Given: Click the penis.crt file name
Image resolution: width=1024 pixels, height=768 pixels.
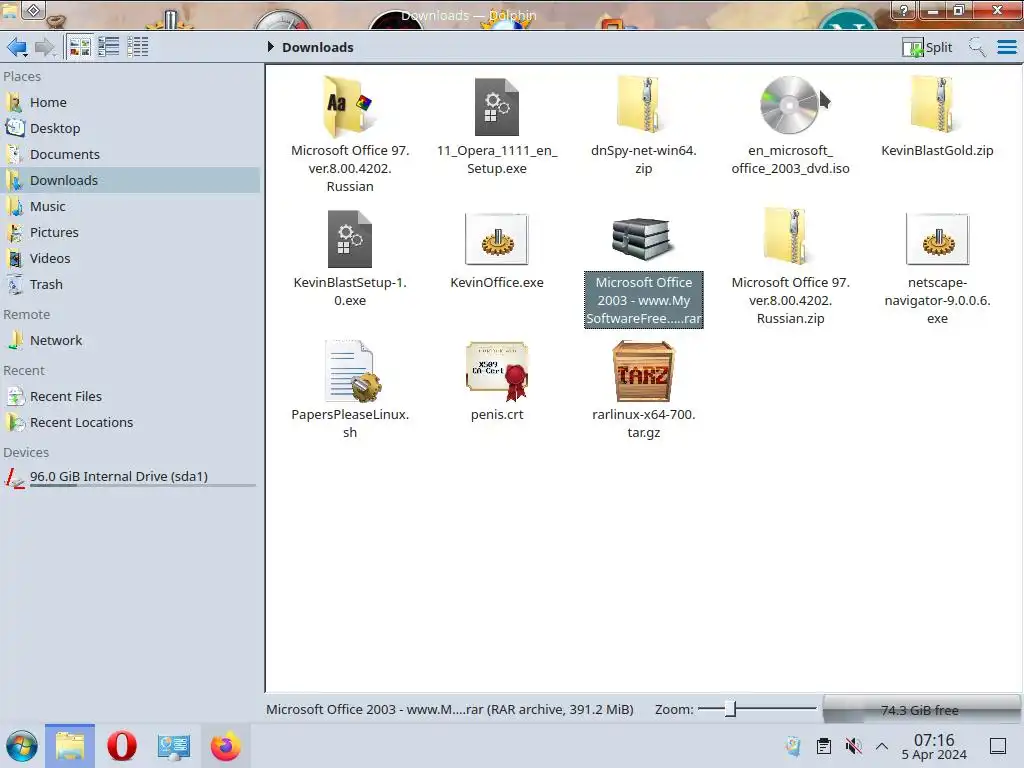Looking at the screenshot, I should [497, 415].
